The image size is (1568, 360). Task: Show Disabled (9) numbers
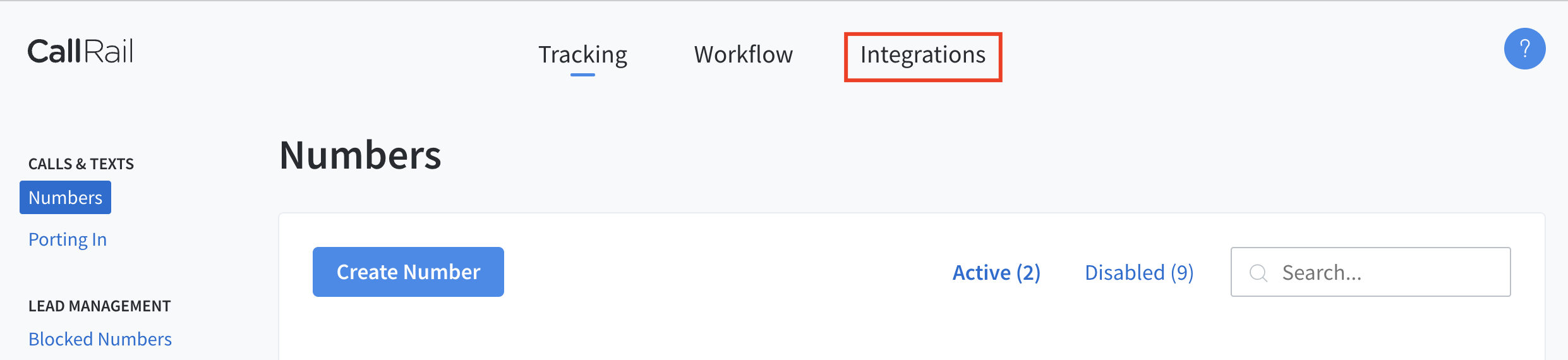tap(1139, 273)
